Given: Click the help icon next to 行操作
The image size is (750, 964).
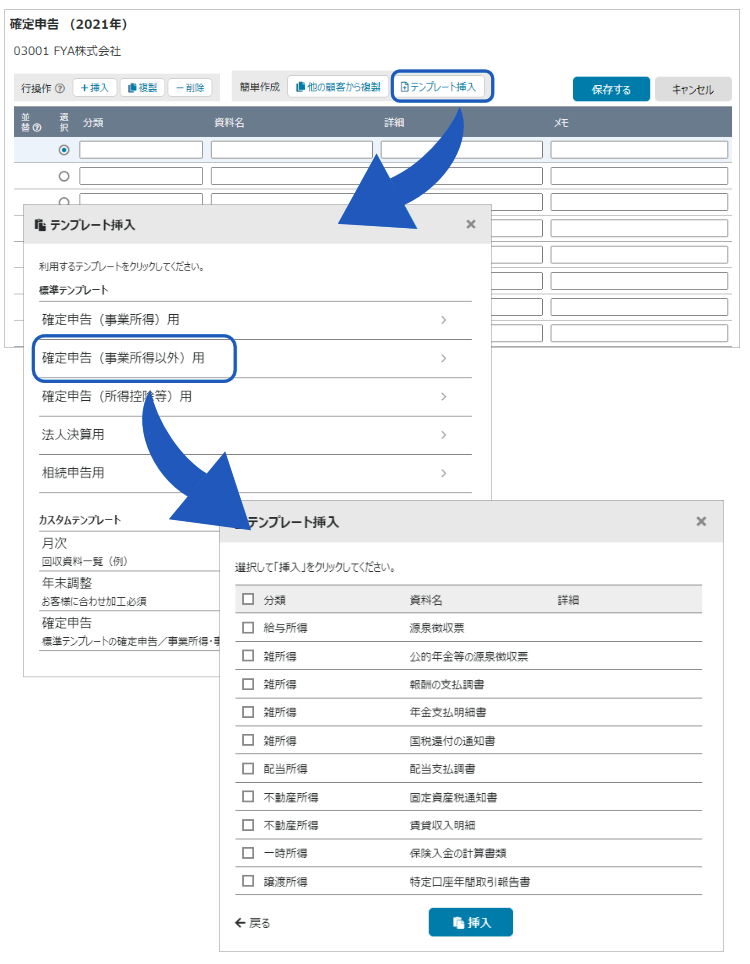Looking at the screenshot, I should click(x=60, y=88).
